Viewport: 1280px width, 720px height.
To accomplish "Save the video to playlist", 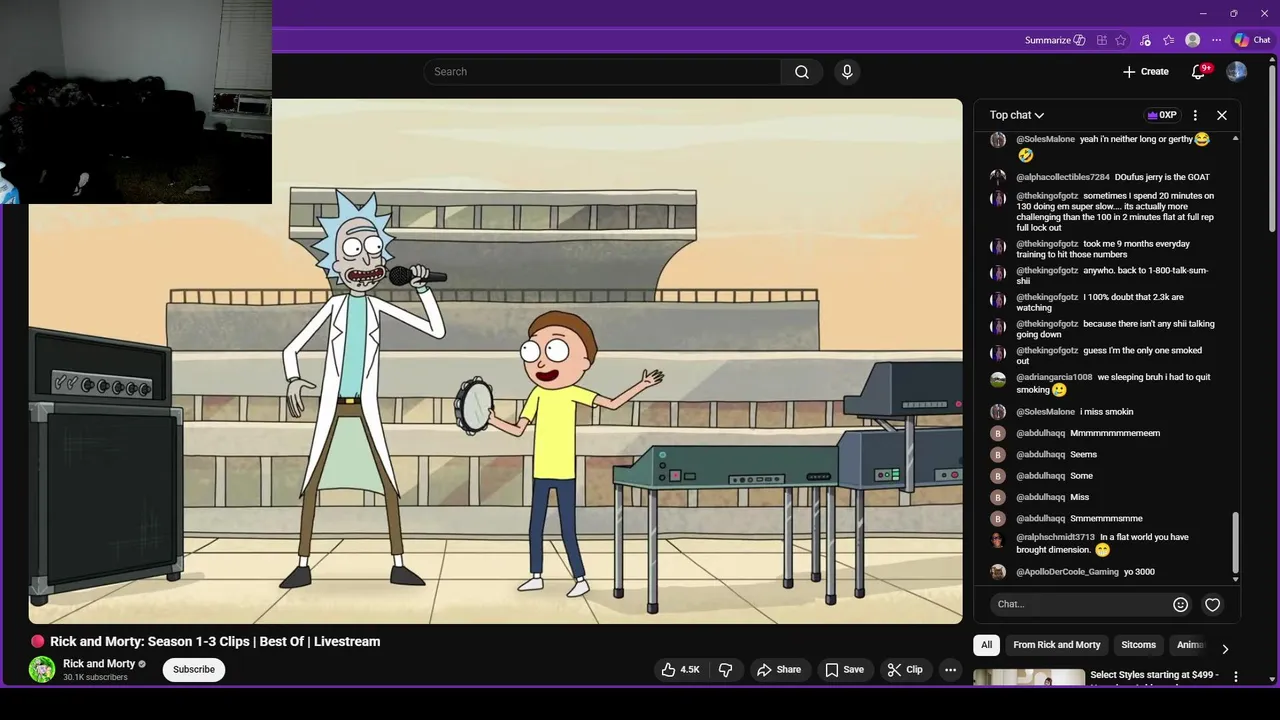I will tap(844, 670).
